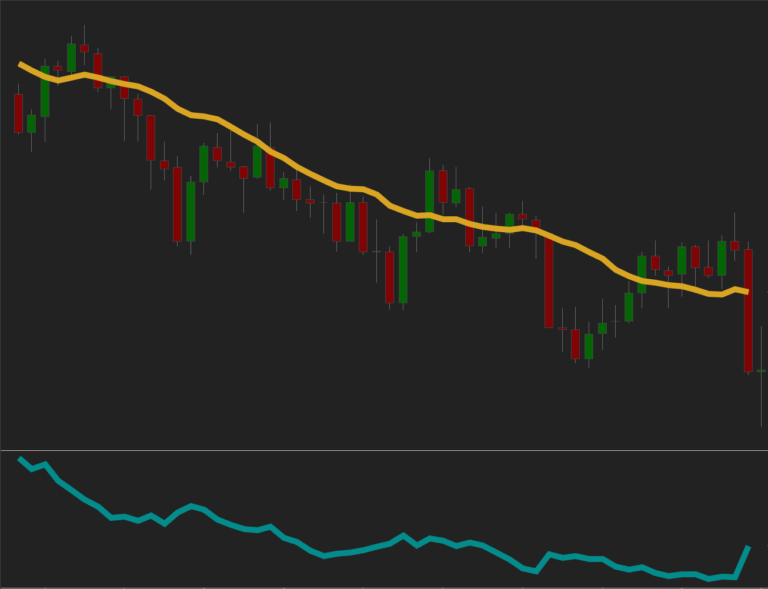Select the tall green candle at the mid-chart low
The image size is (768, 589).
point(403,269)
